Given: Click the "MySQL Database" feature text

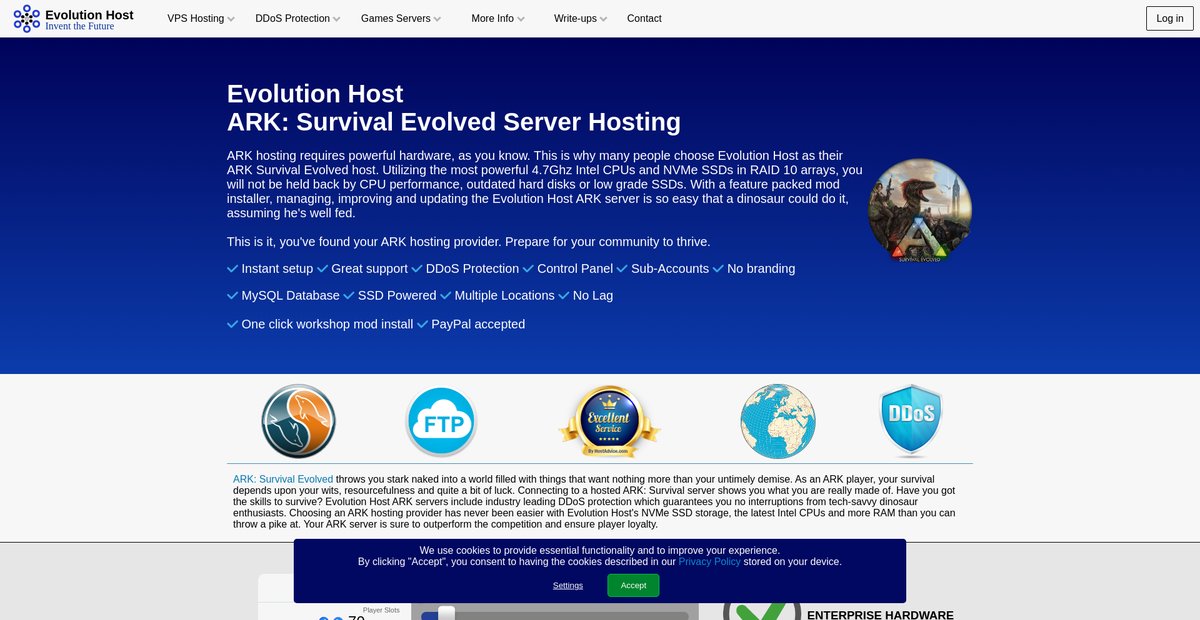Looking at the screenshot, I should [x=290, y=296].
